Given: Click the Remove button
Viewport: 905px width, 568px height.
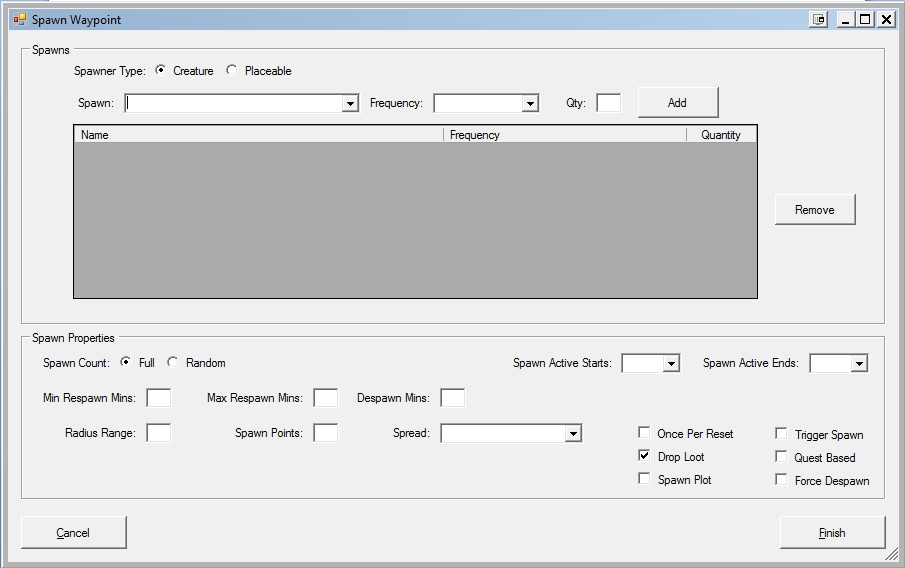Looking at the screenshot, I should [814, 210].
